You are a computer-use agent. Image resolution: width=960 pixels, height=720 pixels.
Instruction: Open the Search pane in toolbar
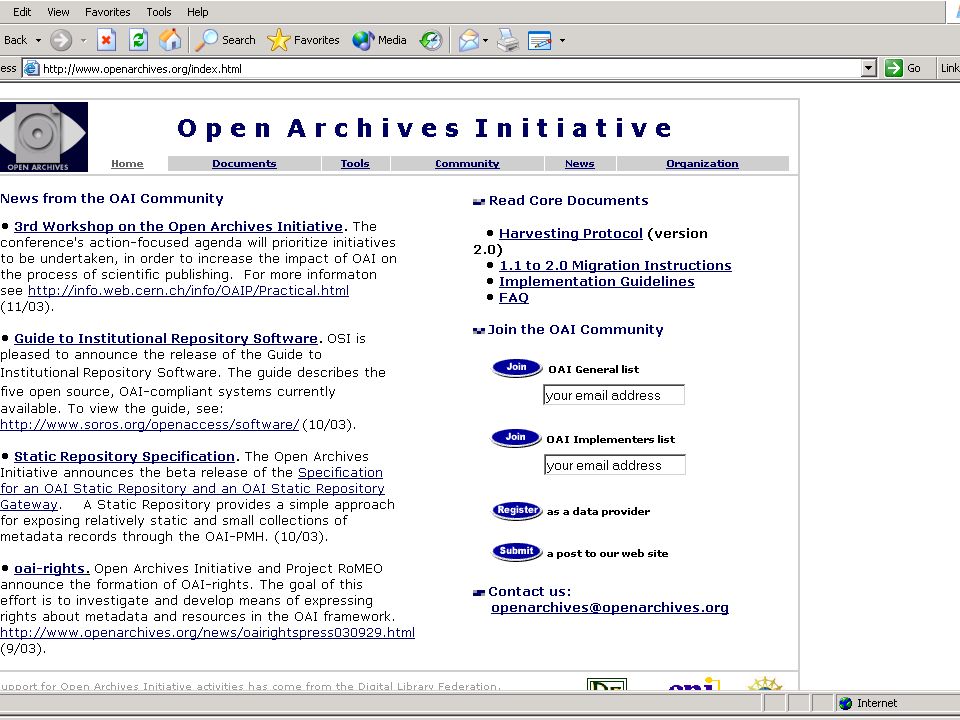click(x=225, y=40)
